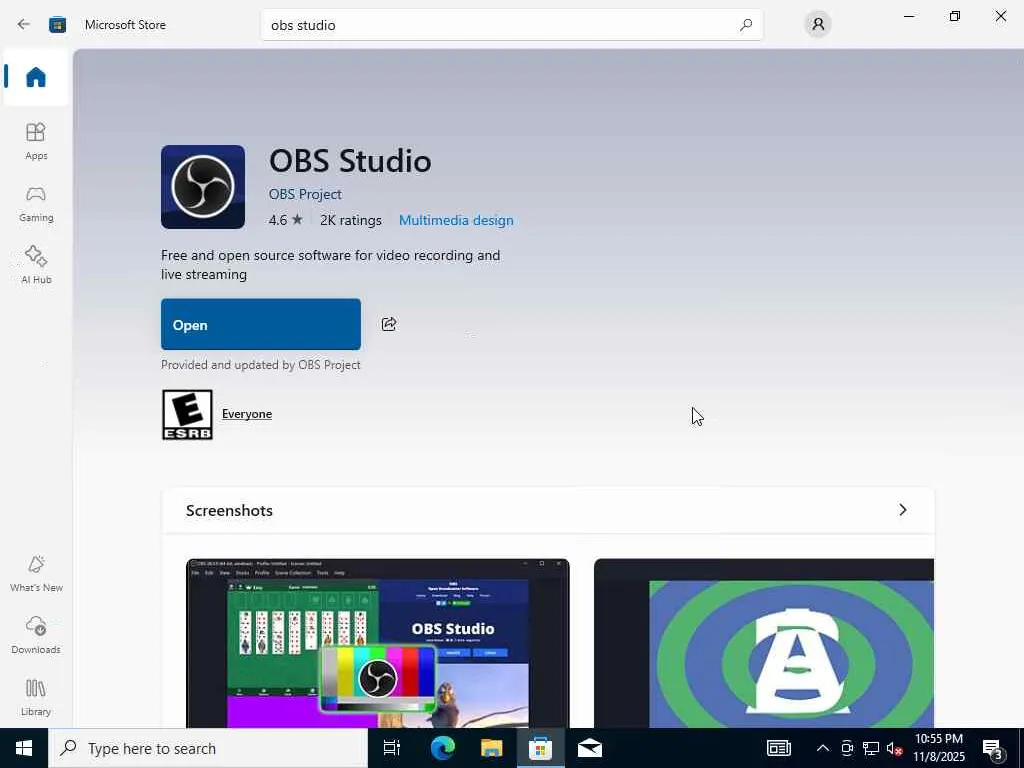Minimize the Microsoft Store window
This screenshot has height=768, width=1024.
click(x=909, y=16)
